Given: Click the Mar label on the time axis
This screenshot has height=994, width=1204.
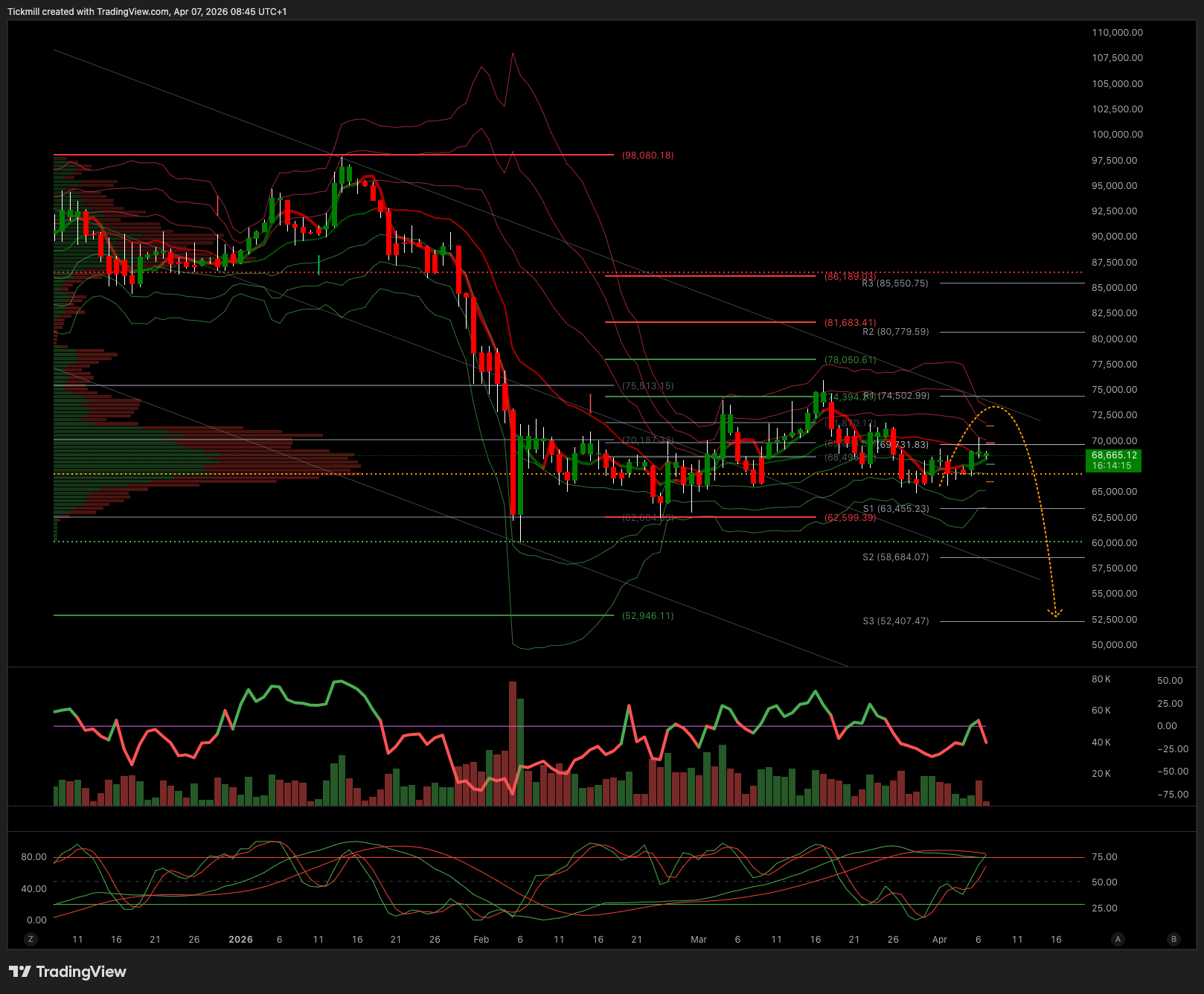Looking at the screenshot, I should (698, 940).
